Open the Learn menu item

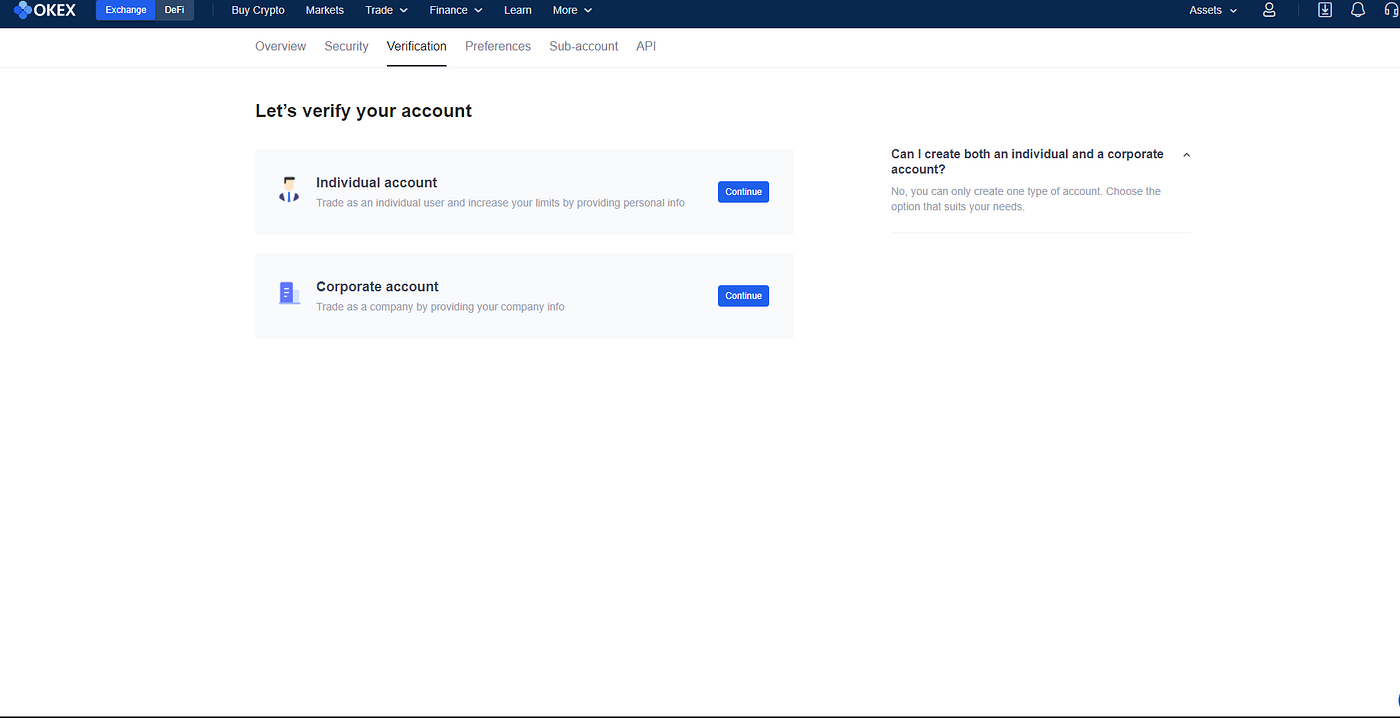518,10
